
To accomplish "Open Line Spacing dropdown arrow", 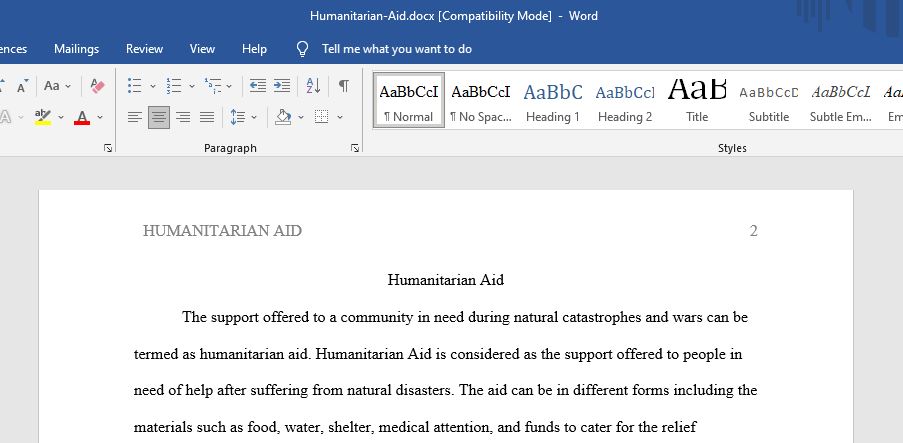I will point(254,118).
